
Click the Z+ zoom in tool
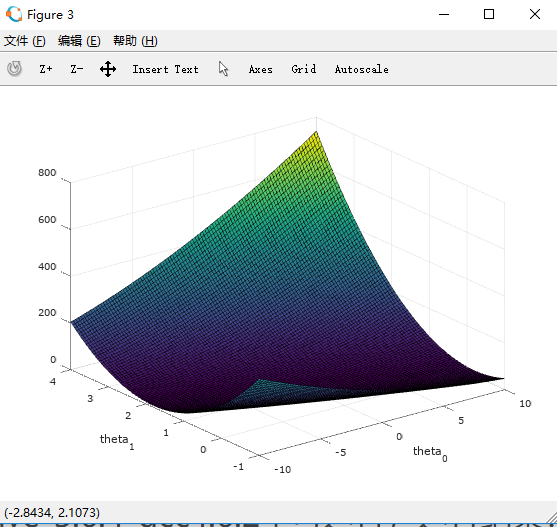pos(46,69)
